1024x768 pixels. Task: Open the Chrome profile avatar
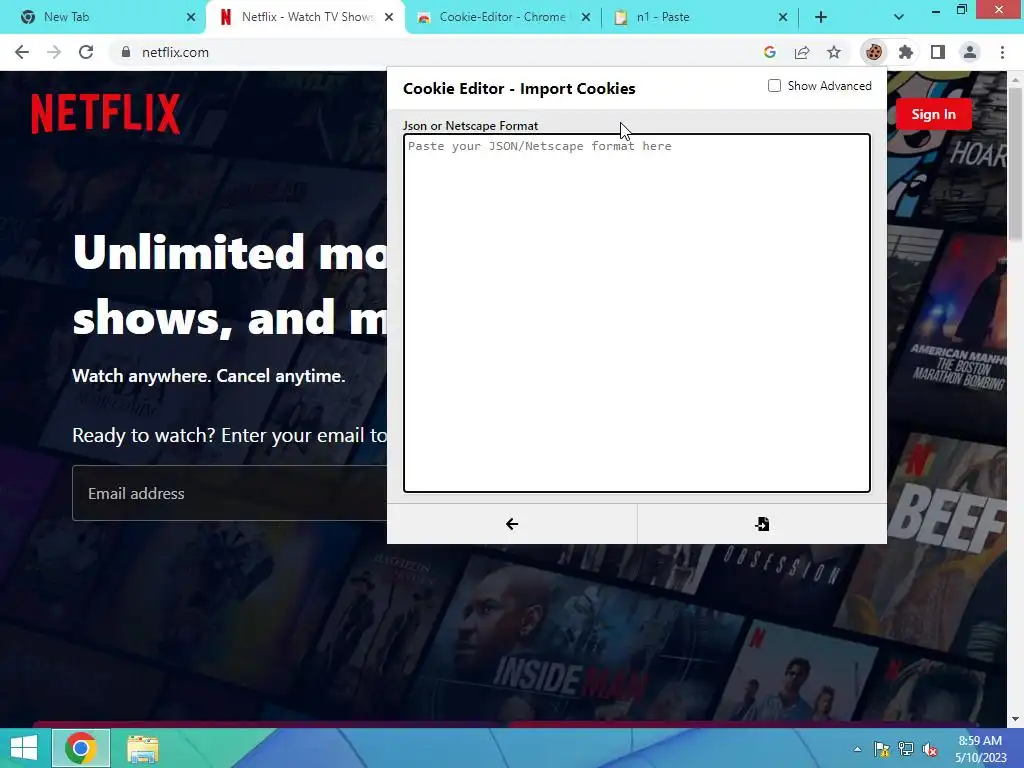970,52
